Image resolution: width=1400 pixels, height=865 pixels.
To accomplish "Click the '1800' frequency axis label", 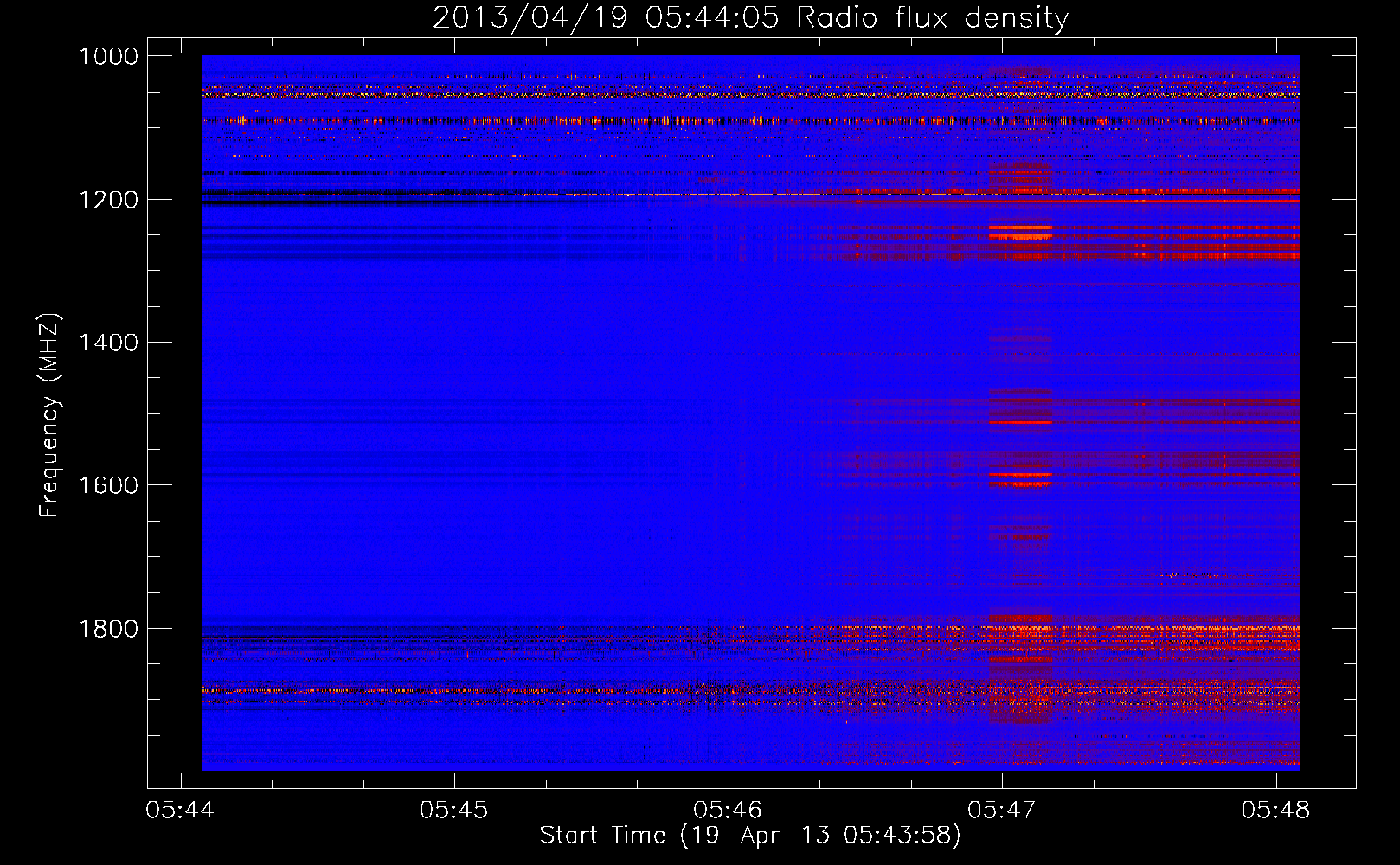I will pyautogui.click(x=108, y=629).
